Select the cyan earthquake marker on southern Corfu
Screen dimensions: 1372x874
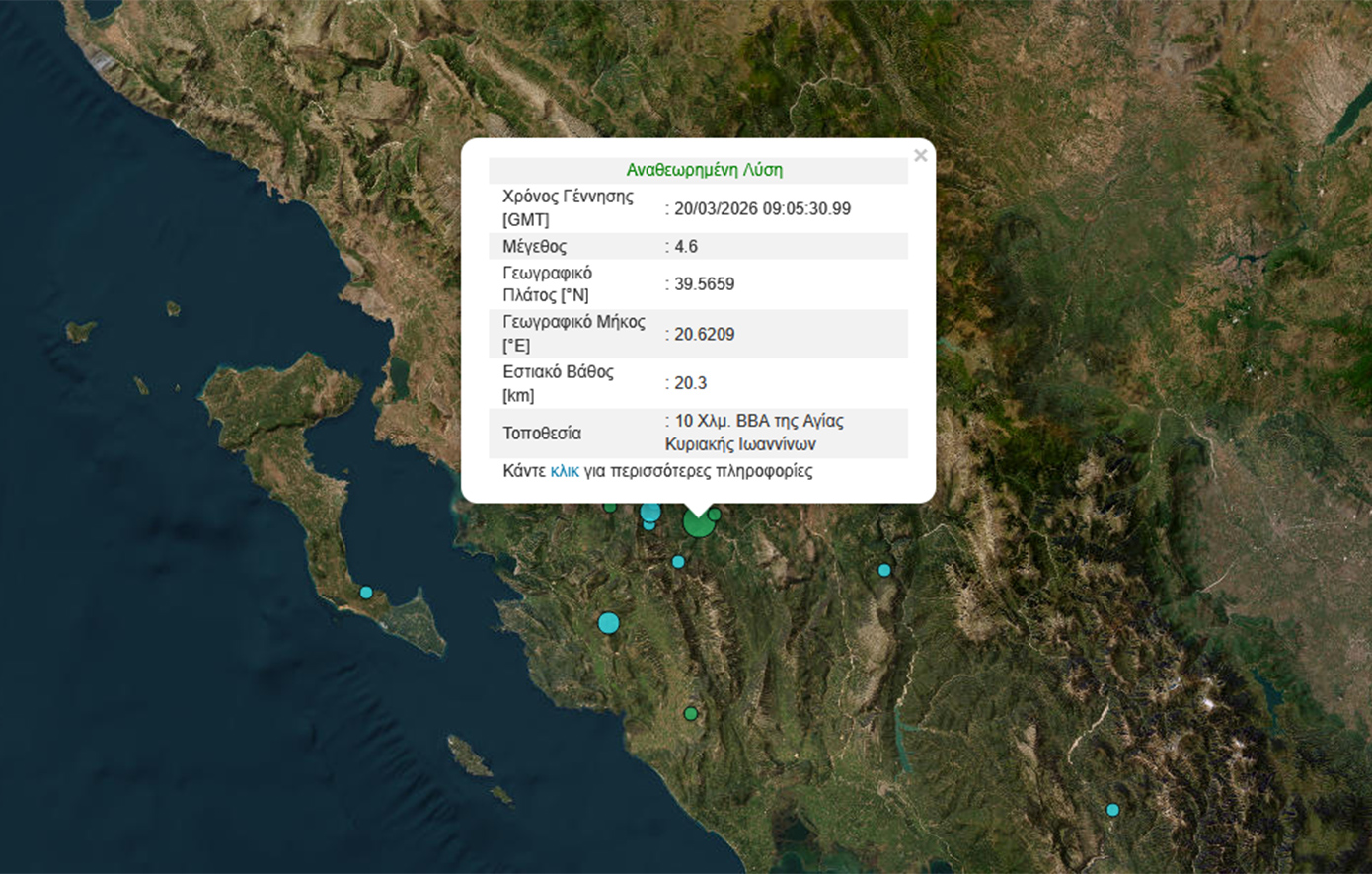366,593
